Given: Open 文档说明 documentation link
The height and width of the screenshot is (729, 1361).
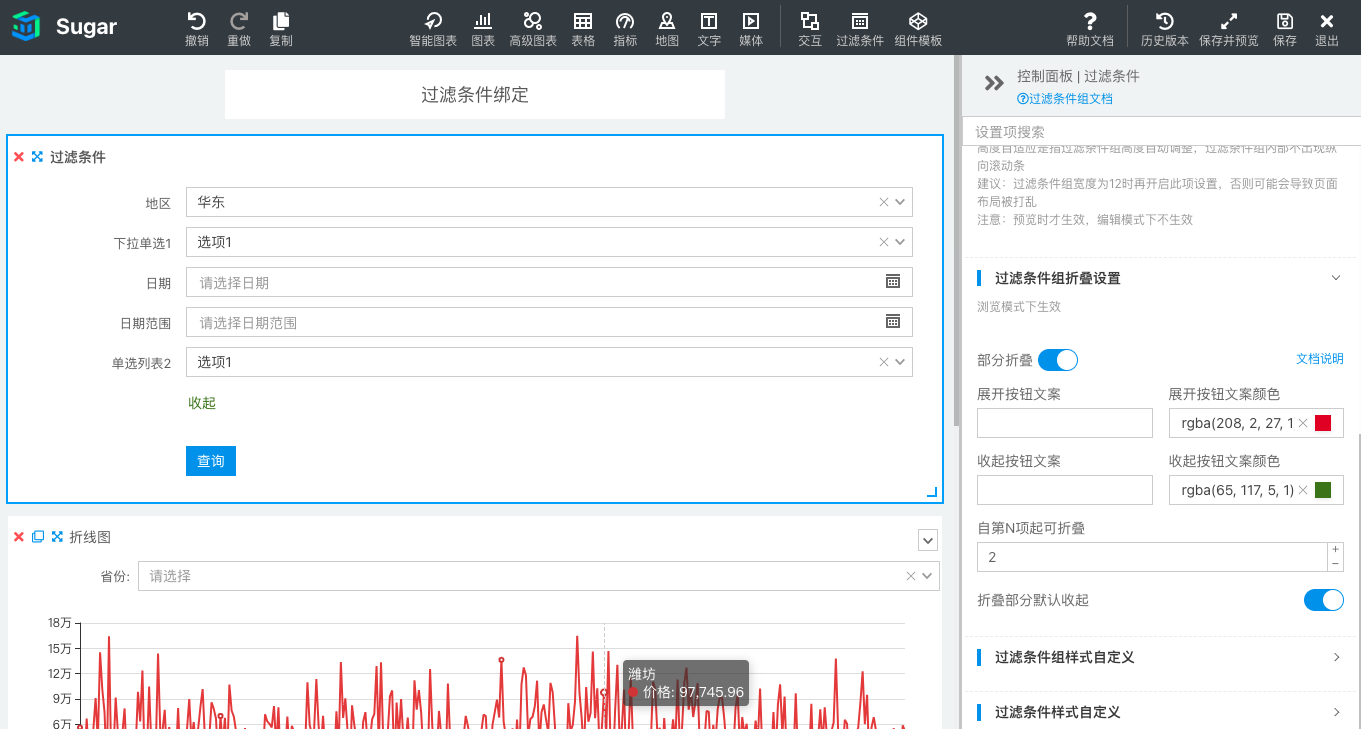Looking at the screenshot, I should [1320, 359].
